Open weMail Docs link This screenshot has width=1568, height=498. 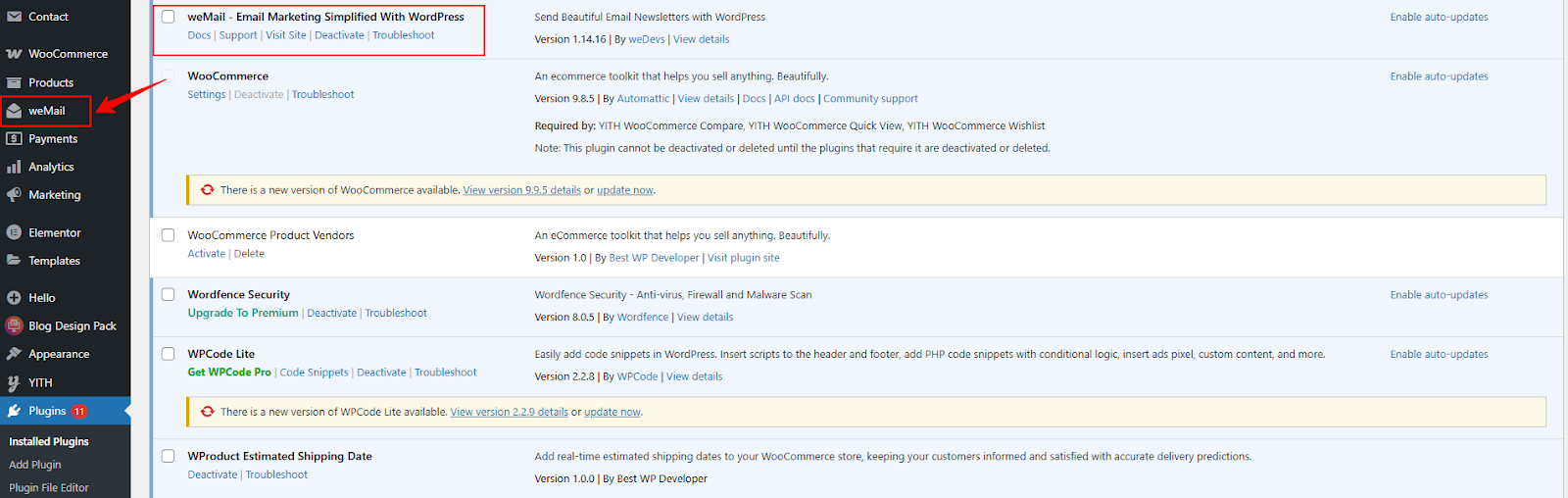199,35
